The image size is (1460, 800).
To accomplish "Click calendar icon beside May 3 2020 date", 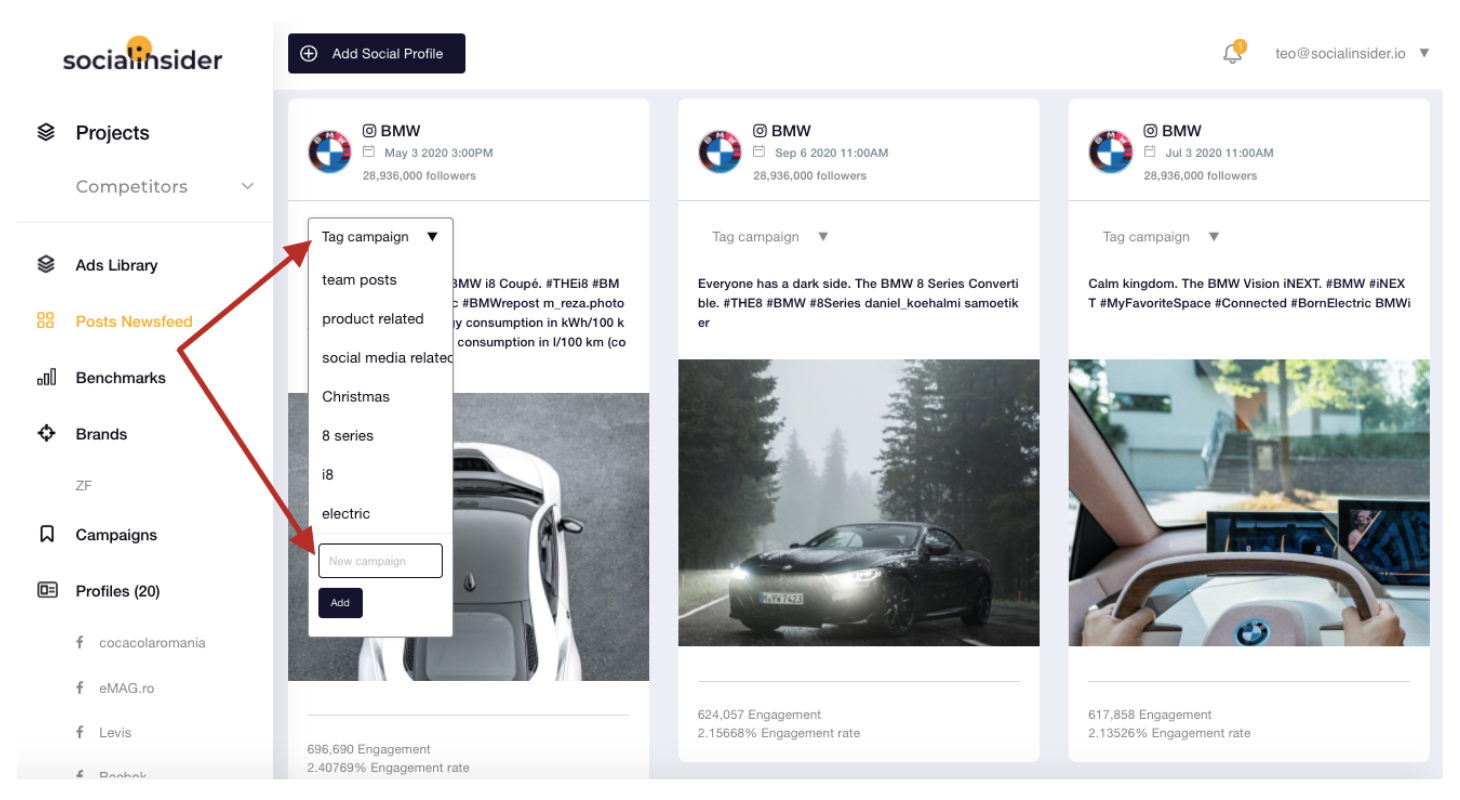I will pyautogui.click(x=369, y=152).
